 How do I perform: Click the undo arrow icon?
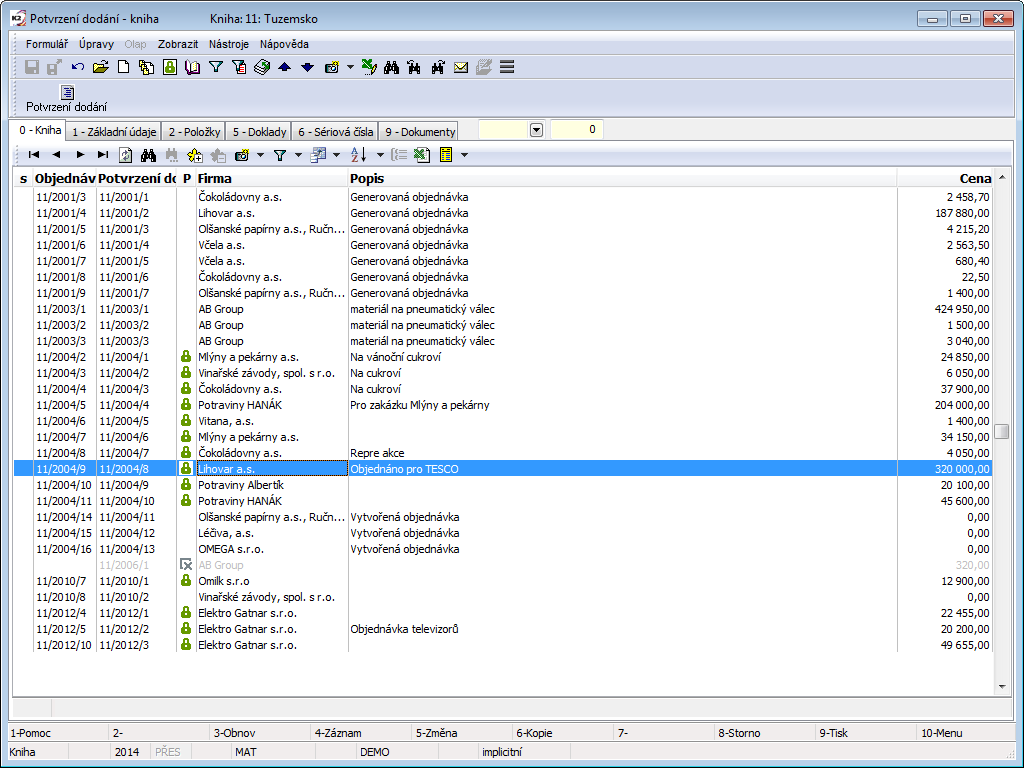[x=78, y=68]
